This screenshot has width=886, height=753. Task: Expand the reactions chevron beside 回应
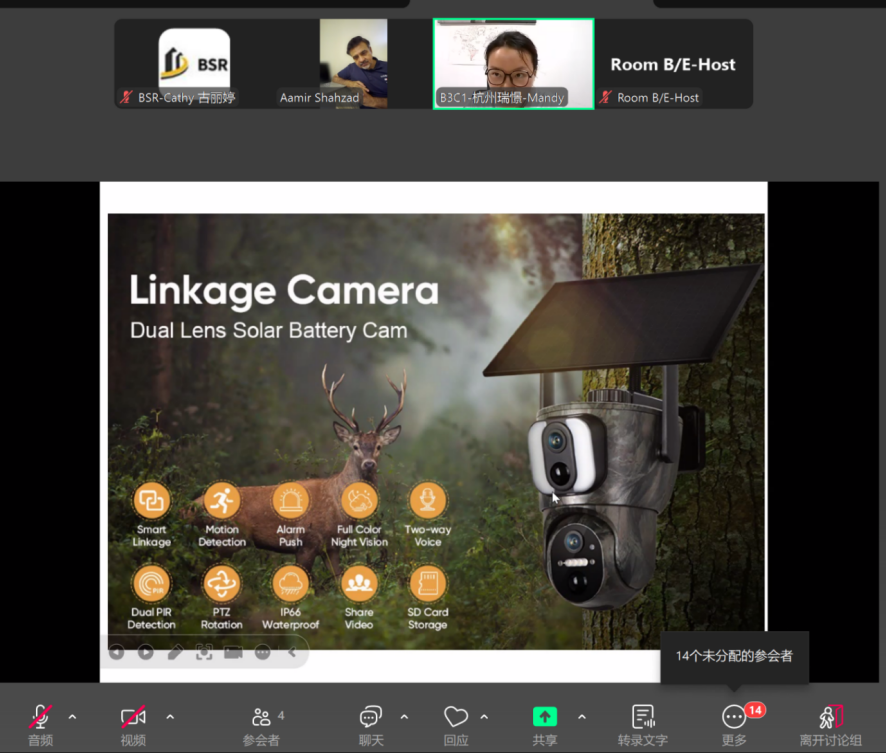click(x=484, y=717)
